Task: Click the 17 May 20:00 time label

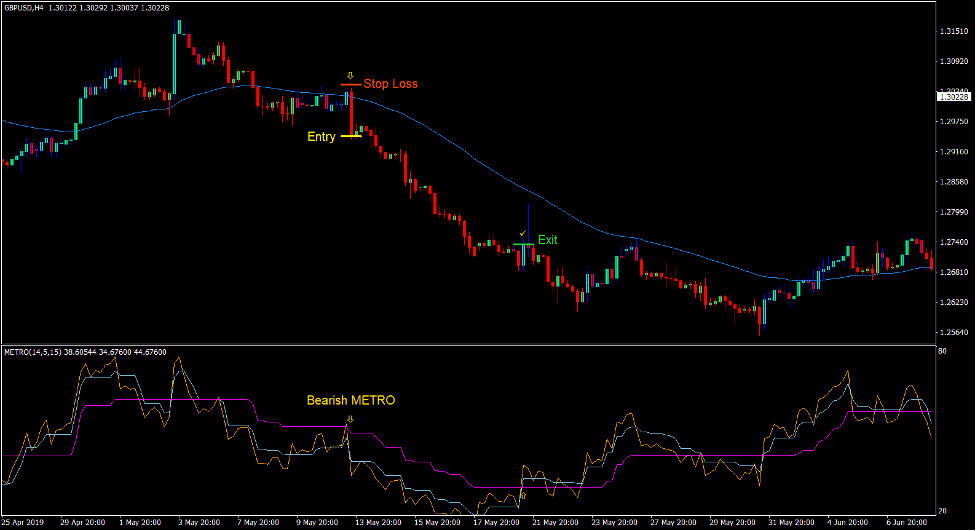Action: tap(496, 522)
